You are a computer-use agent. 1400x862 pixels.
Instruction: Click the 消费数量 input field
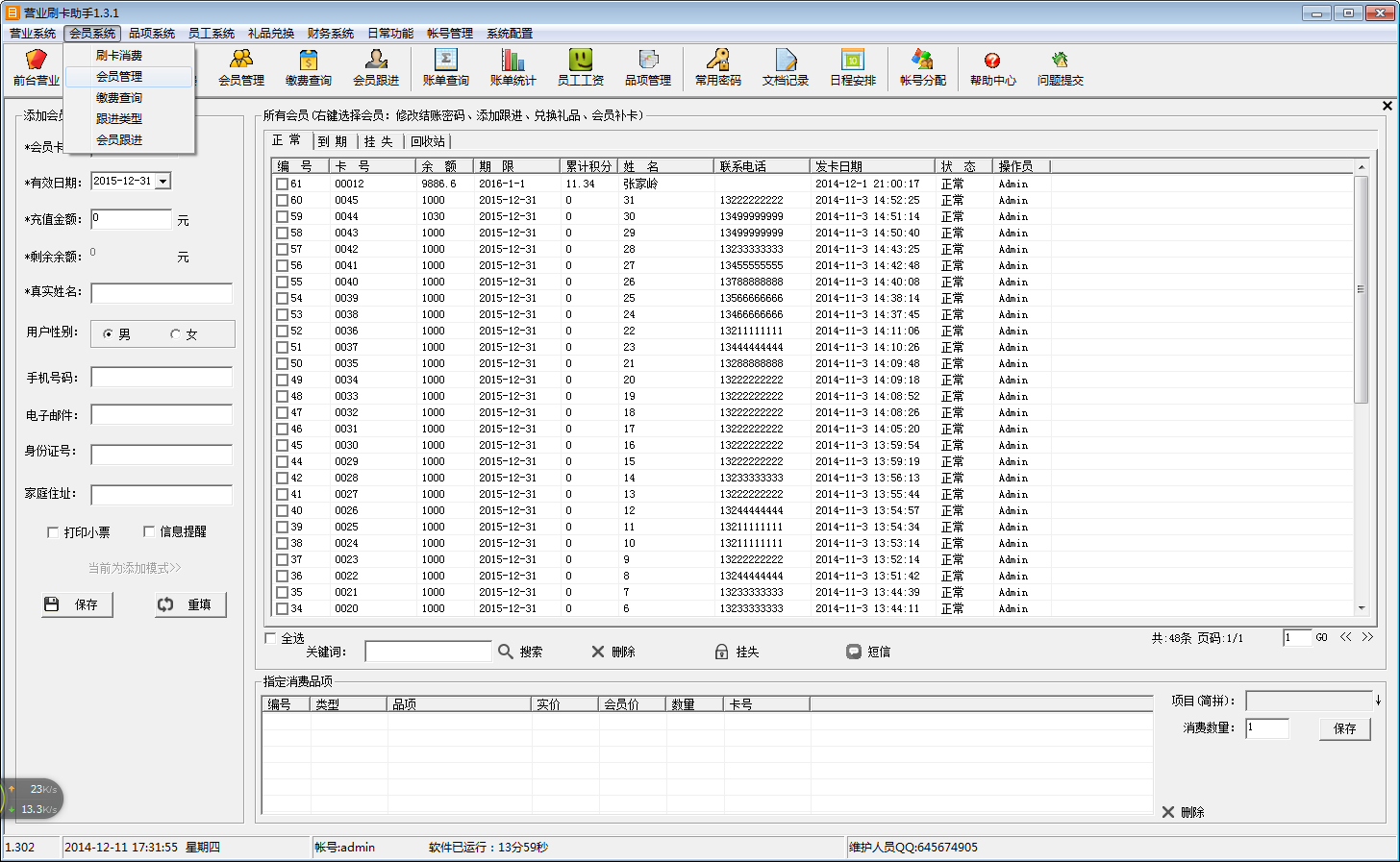click(x=1267, y=728)
